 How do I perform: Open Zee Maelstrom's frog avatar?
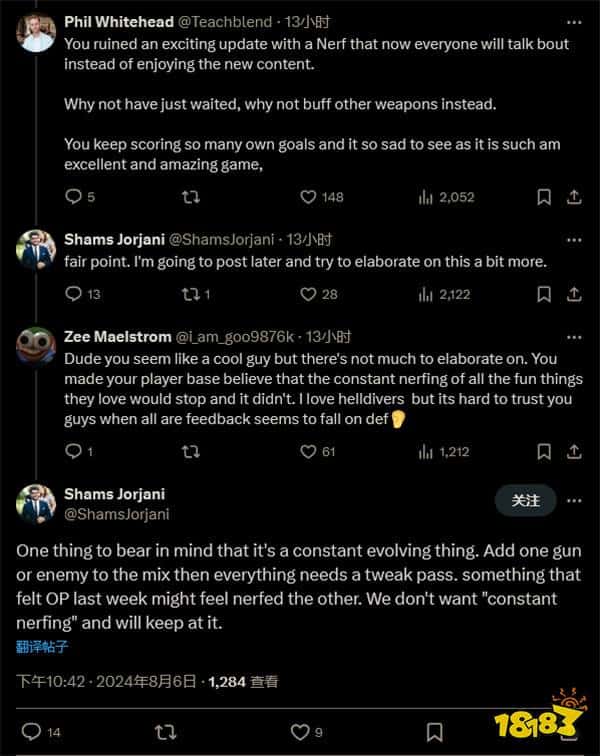point(36,347)
